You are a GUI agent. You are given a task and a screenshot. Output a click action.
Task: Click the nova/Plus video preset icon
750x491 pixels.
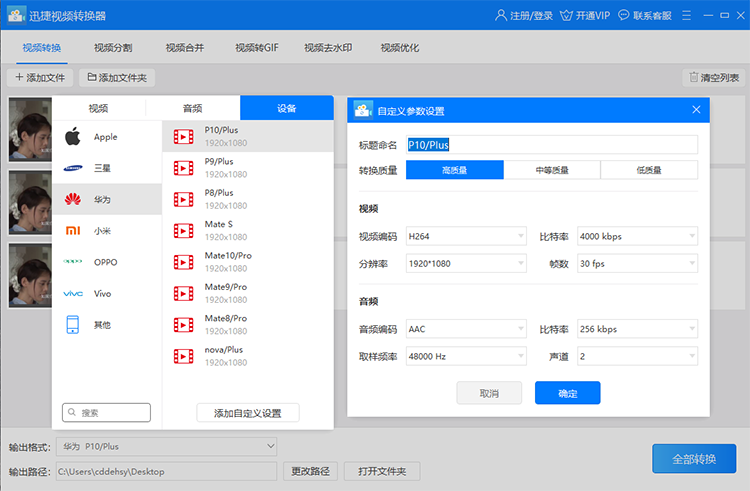(x=184, y=356)
